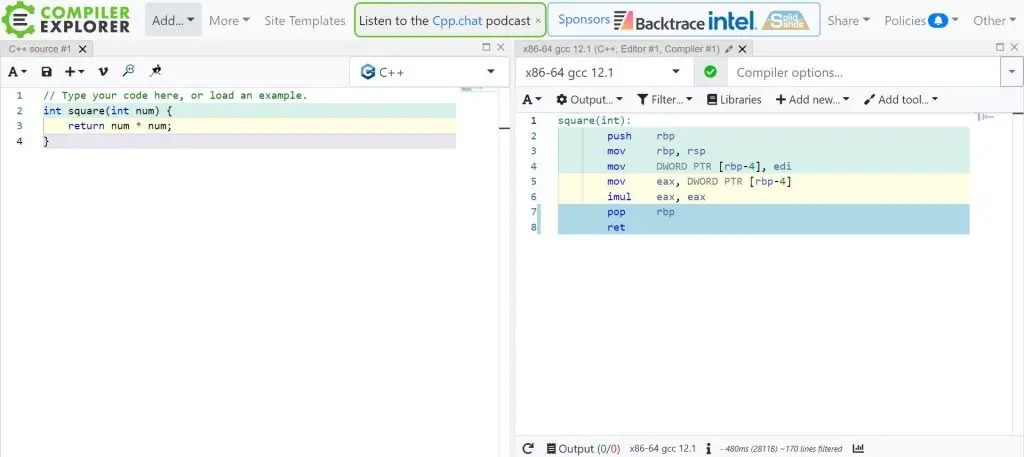Open the Cpp.chat link

457,21
